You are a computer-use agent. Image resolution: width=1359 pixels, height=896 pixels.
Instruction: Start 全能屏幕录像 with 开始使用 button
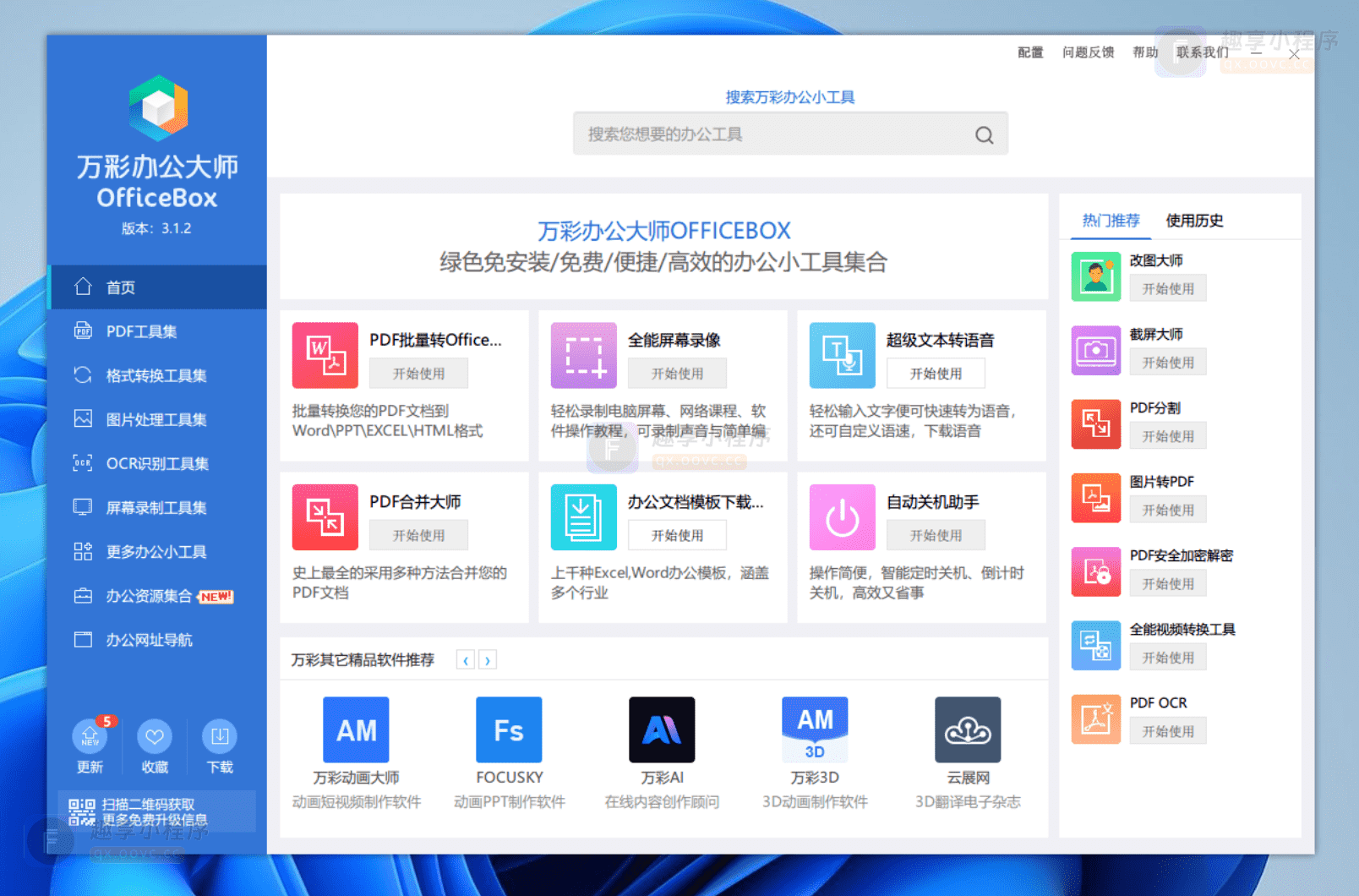pyautogui.click(x=677, y=374)
